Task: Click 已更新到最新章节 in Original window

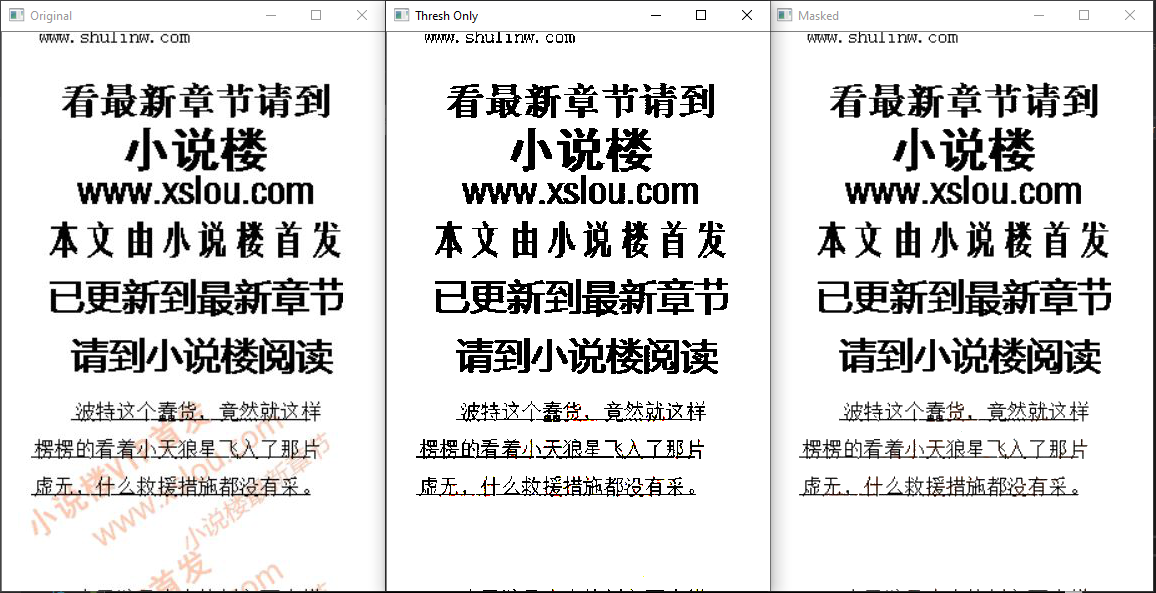Action: point(196,297)
